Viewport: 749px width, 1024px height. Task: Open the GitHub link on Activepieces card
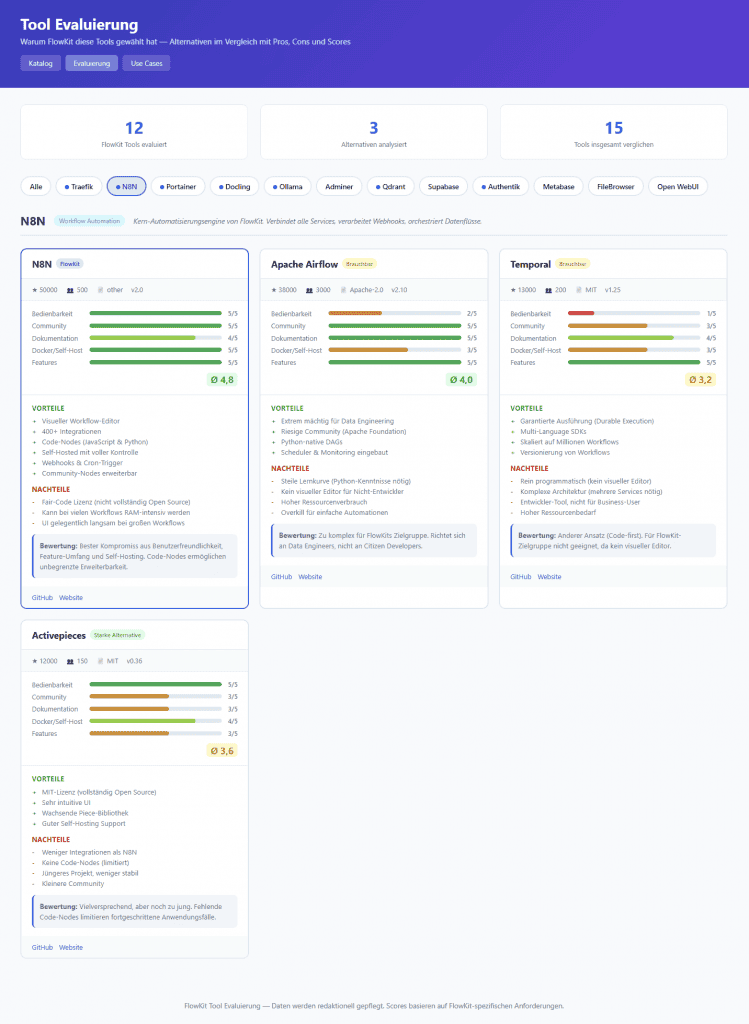[x=42, y=947]
